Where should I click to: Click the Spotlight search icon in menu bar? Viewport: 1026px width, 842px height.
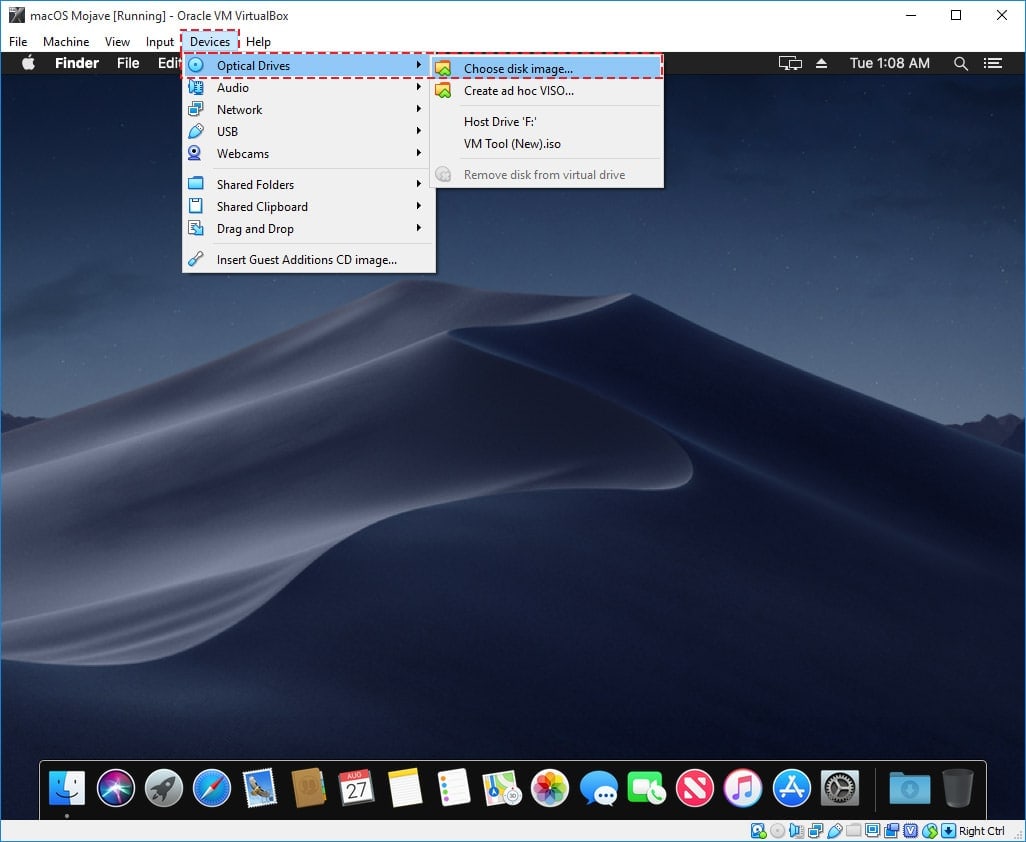960,63
